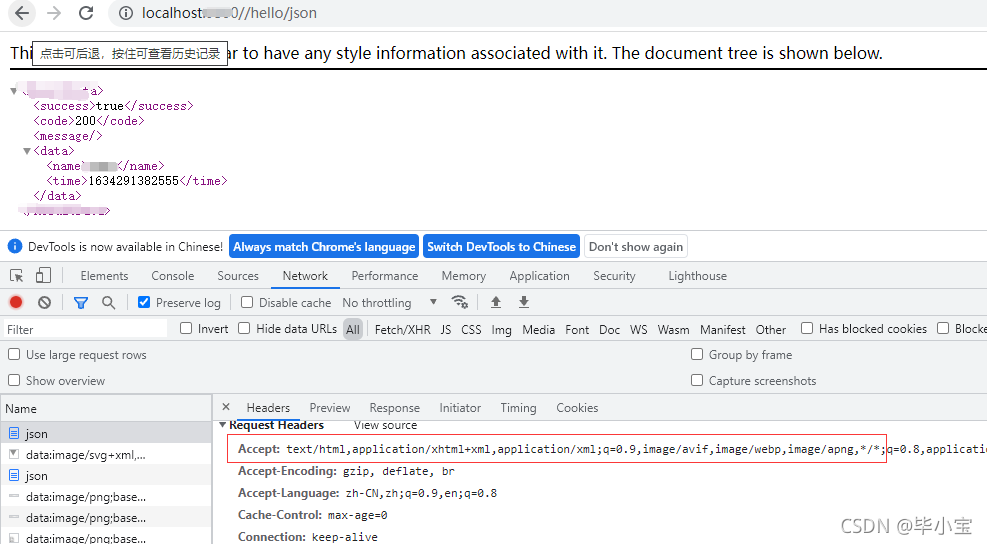987x544 pixels.
Task: Click export HAR download arrow icon
Action: pos(524,302)
